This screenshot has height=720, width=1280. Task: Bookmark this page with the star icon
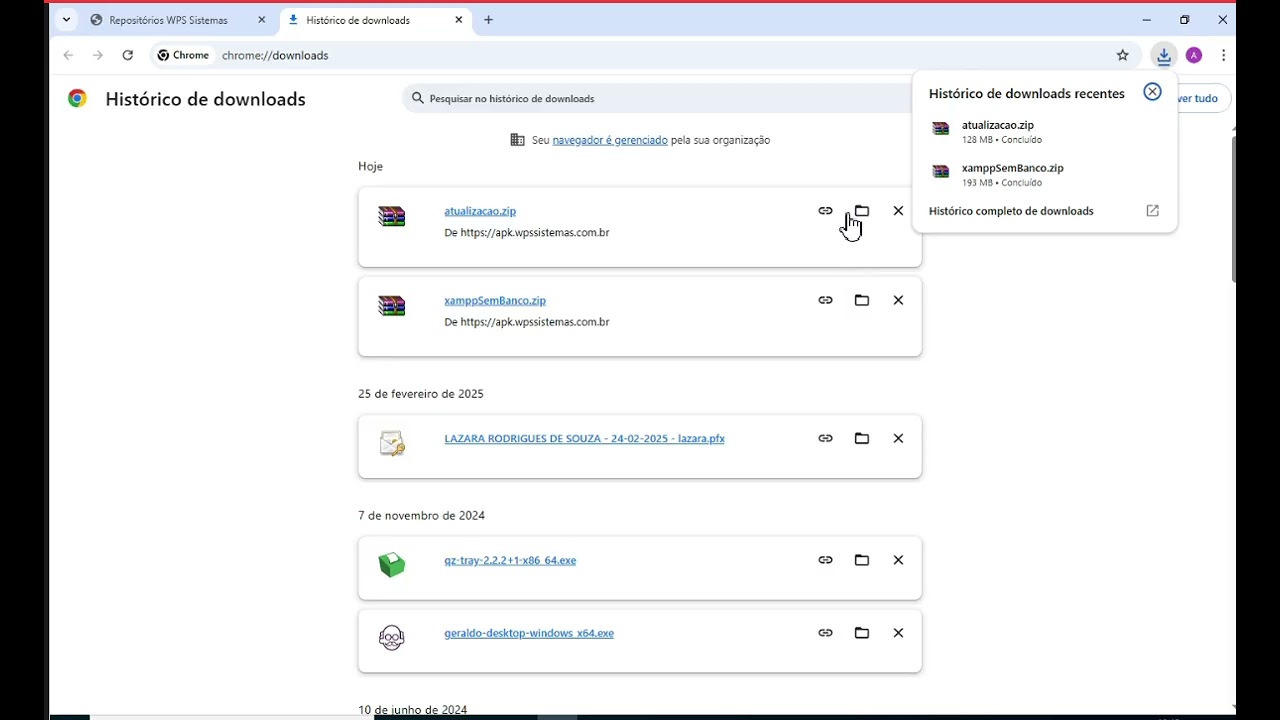click(1122, 55)
